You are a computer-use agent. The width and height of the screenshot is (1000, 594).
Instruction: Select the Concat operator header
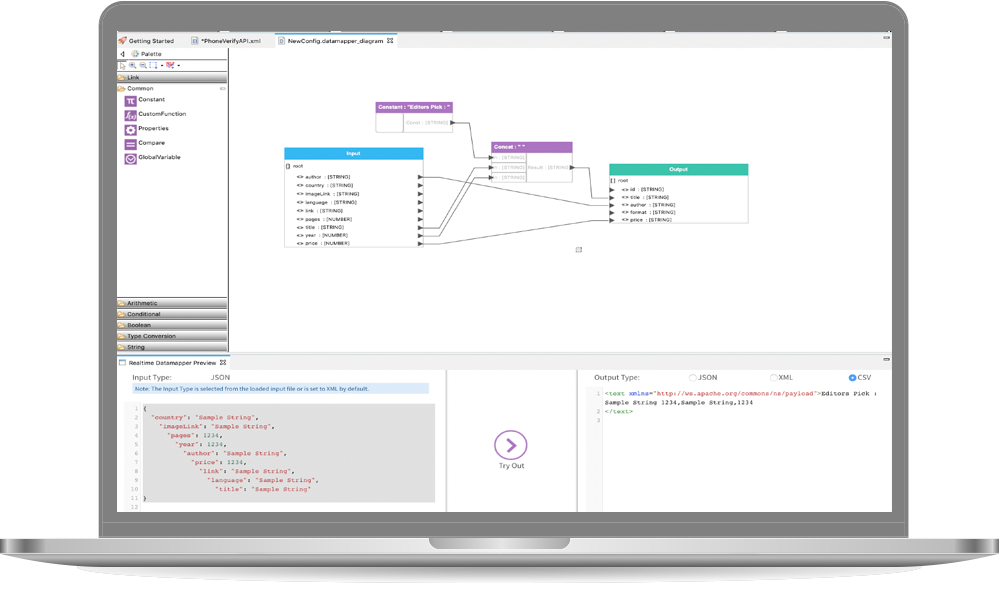pyautogui.click(x=531, y=147)
